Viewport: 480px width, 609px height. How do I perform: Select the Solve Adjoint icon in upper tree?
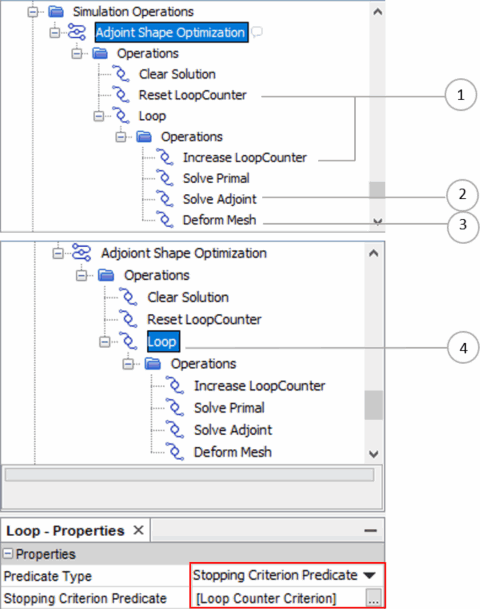pos(165,199)
